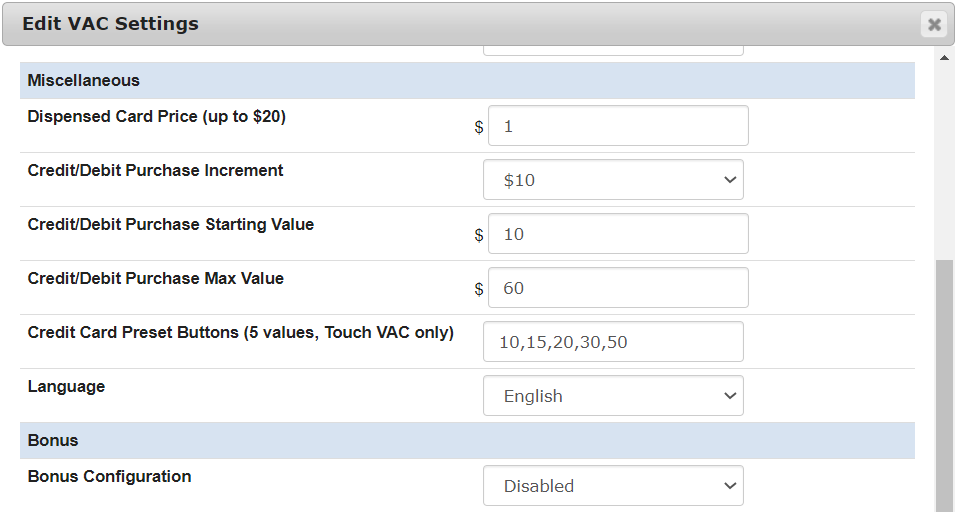The image size is (958, 512).
Task: Click the Dispensed Card Price label
Action: point(156,116)
